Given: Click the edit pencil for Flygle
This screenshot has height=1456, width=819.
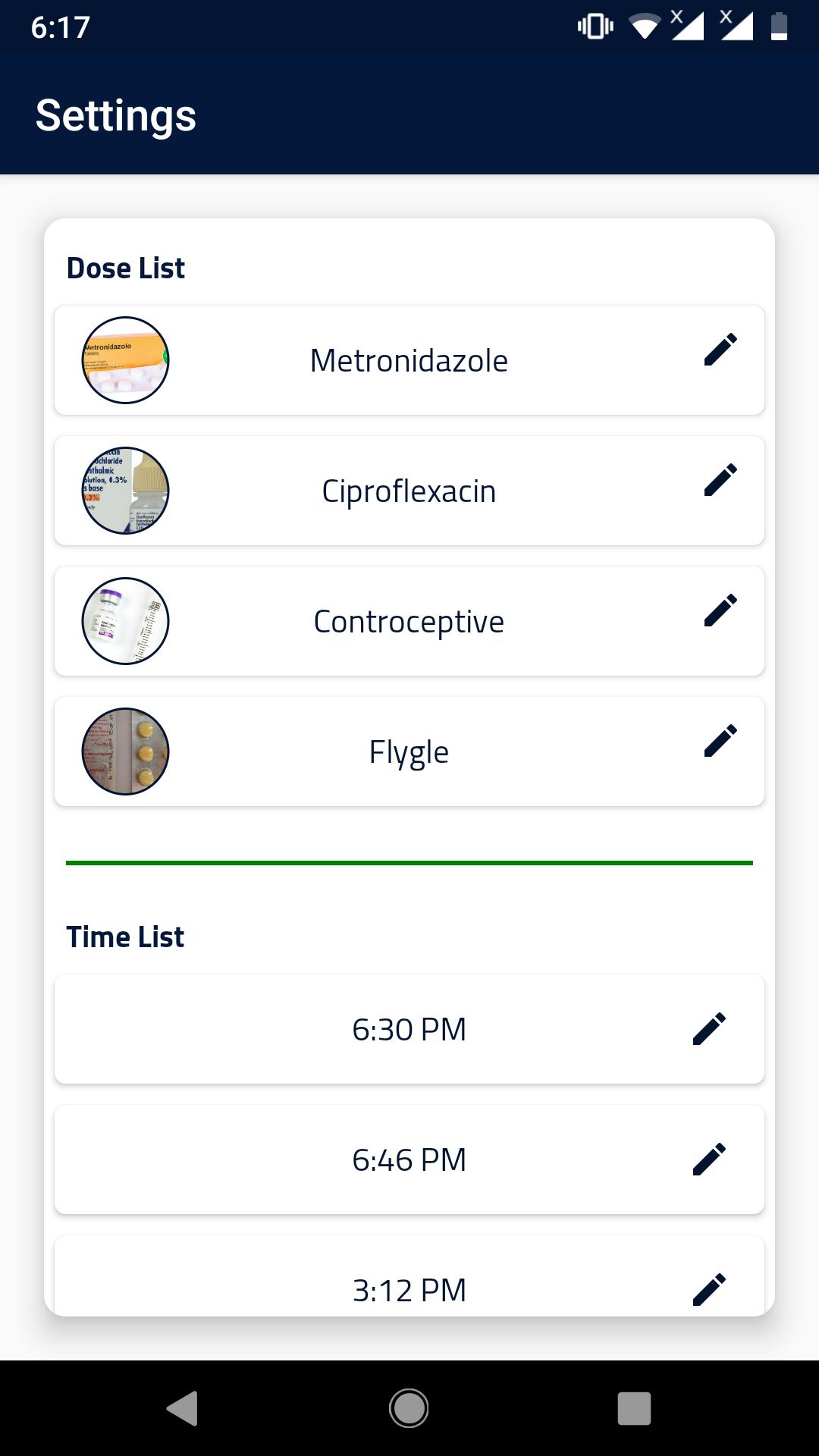Looking at the screenshot, I should tap(720, 741).
